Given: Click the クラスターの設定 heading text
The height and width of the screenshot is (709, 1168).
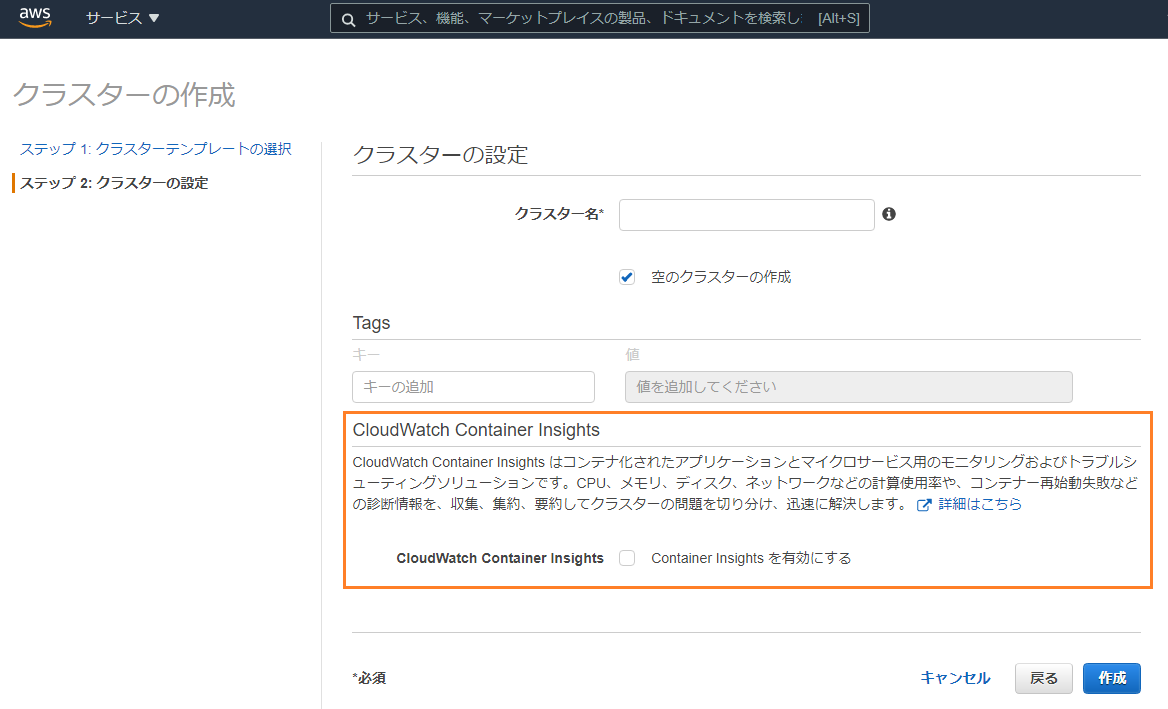Looking at the screenshot, I should [440, 155].
